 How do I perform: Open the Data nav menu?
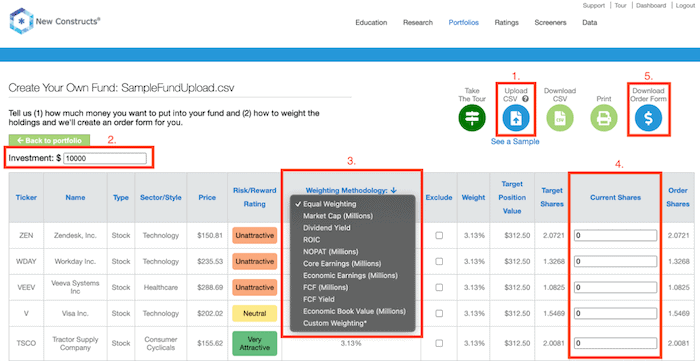pos(589,22)
